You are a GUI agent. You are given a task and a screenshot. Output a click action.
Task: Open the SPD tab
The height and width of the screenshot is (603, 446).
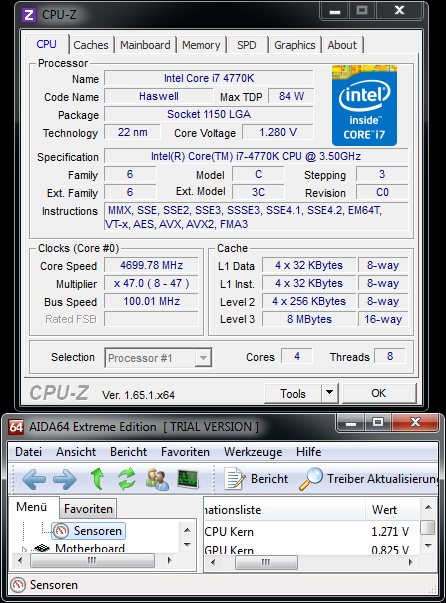click(246, 45)
